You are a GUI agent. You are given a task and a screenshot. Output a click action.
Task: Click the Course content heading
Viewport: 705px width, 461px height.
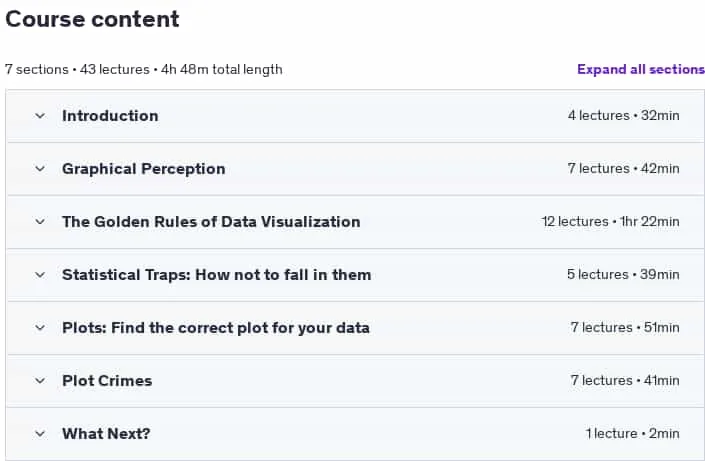(x=92, y=19)
